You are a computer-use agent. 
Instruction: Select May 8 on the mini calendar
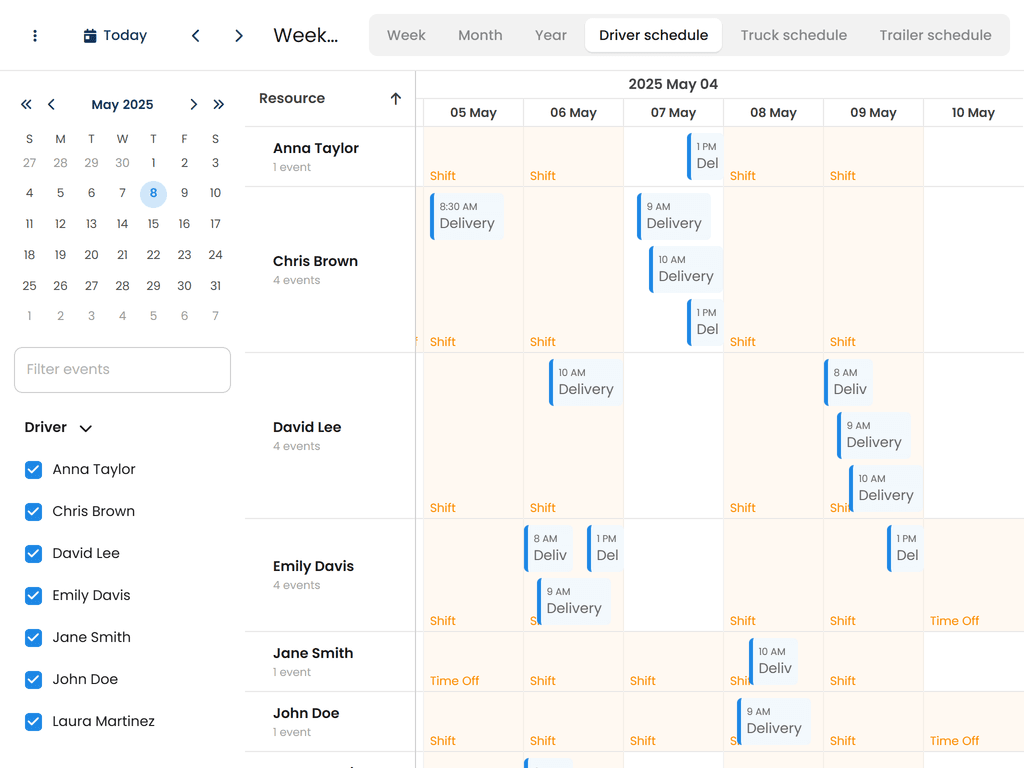(153, 192)
